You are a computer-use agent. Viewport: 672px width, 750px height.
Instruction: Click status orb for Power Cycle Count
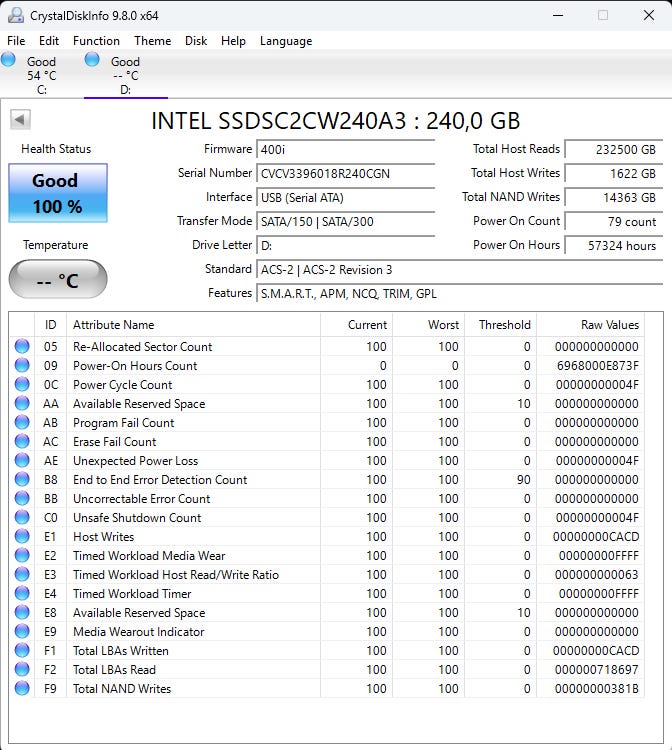pyautogui.click(x=22, y=384)
